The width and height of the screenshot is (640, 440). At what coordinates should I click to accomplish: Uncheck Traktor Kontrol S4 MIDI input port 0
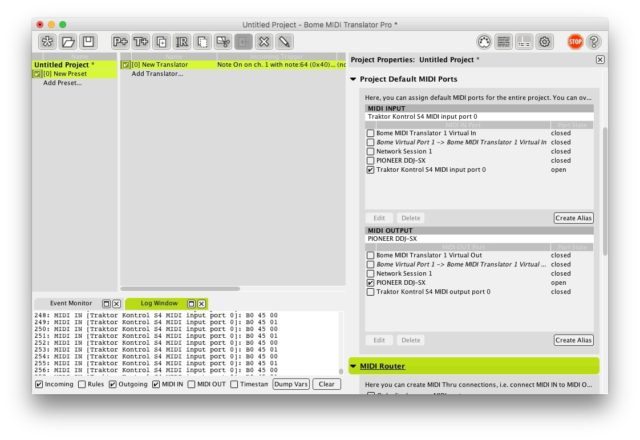370,170
